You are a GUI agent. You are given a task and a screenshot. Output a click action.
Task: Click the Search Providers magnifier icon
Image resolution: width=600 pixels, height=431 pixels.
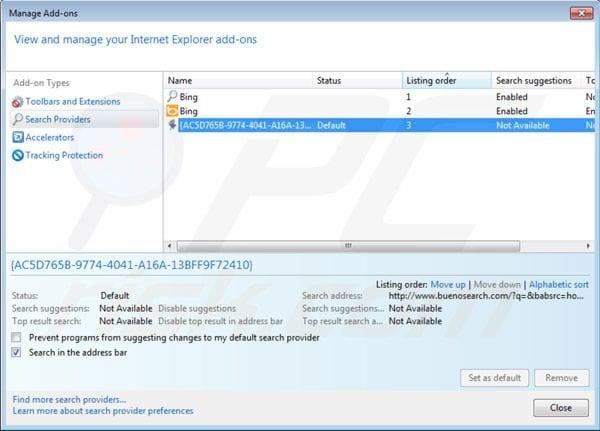tap(18, 119)
